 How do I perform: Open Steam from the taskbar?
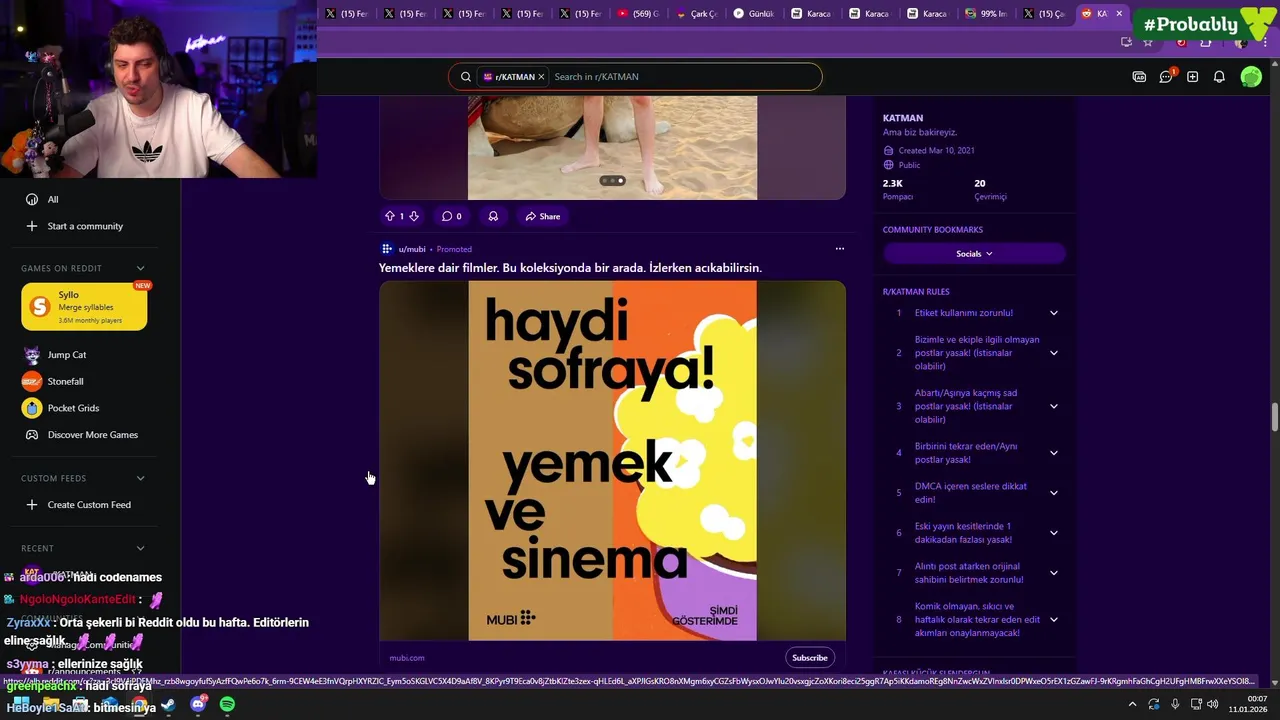pyautogui.click(x=168, y=705)
